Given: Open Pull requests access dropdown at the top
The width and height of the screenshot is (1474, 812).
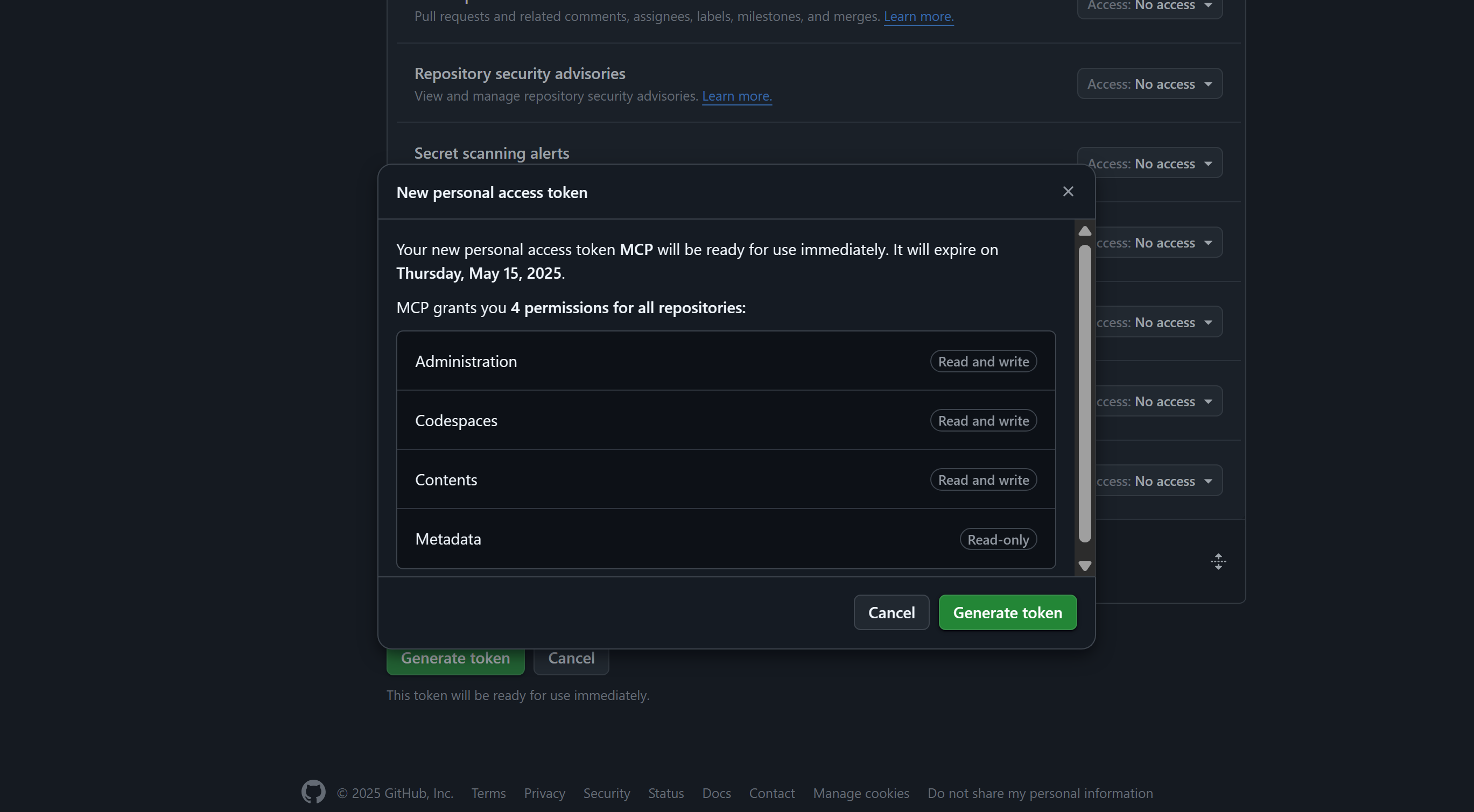Looking at the screenshot, I should 1149,6.
